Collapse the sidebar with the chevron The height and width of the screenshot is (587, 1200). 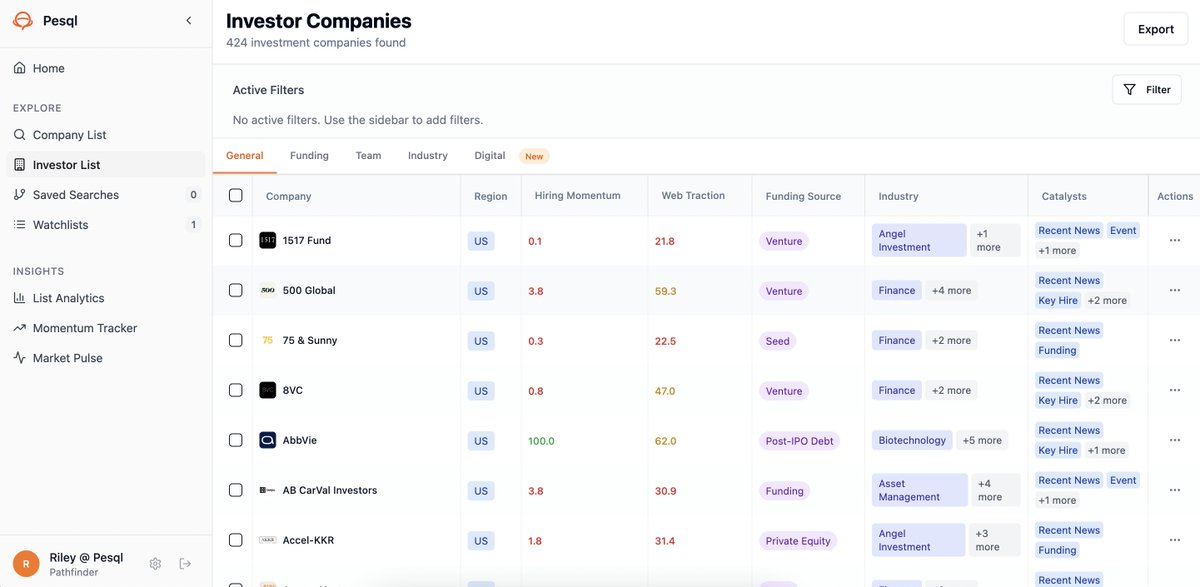click(x=189, y=20)
